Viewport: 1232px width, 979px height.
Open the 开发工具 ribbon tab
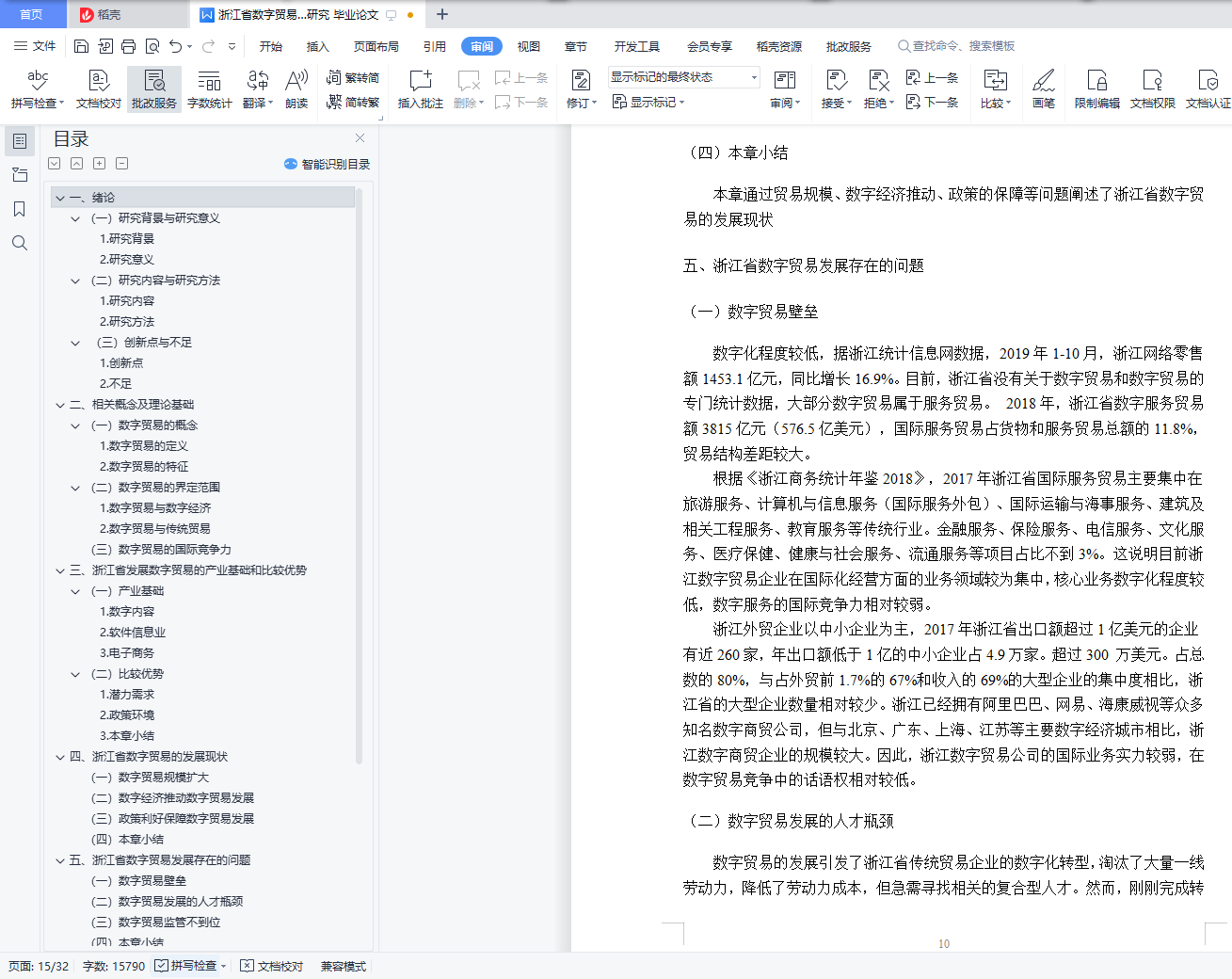click(637, 46)
